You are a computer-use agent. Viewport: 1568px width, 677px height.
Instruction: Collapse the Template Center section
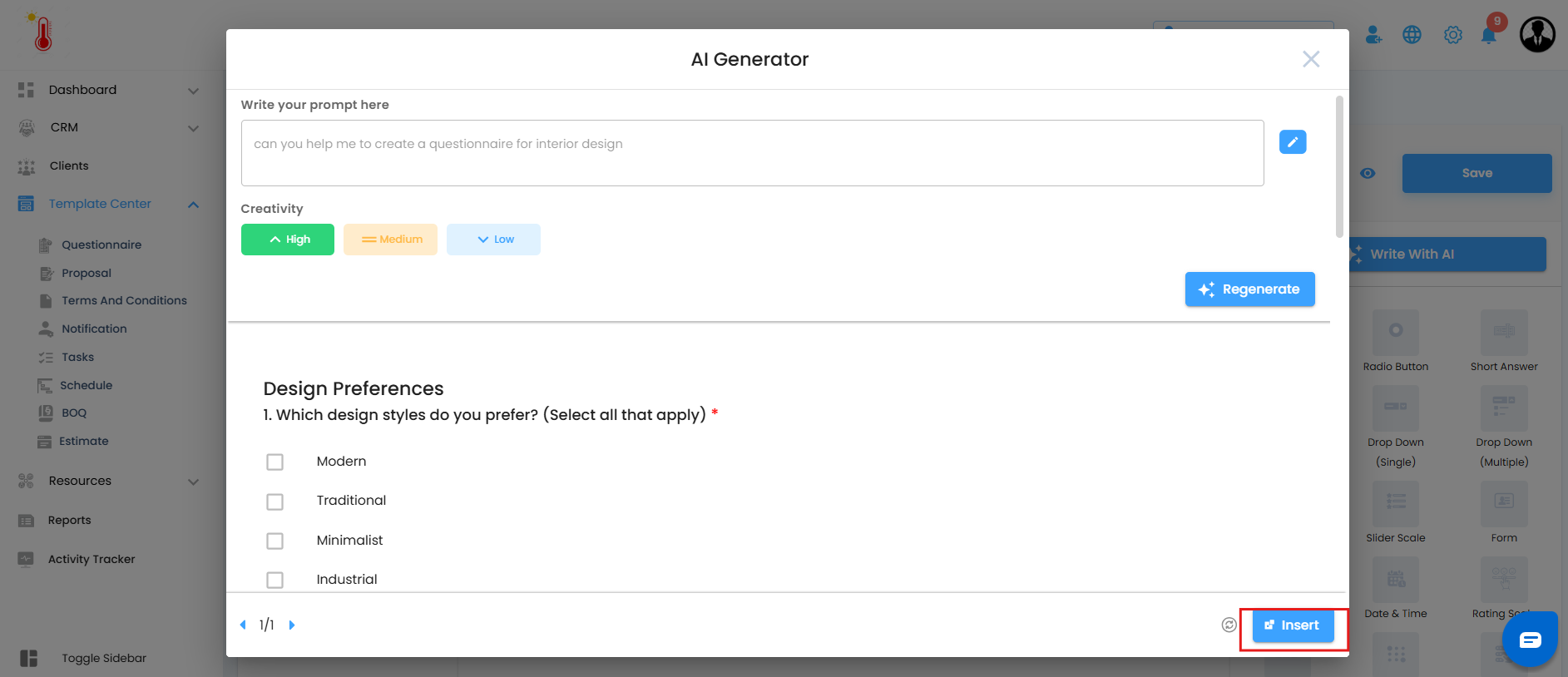point(193,205)
